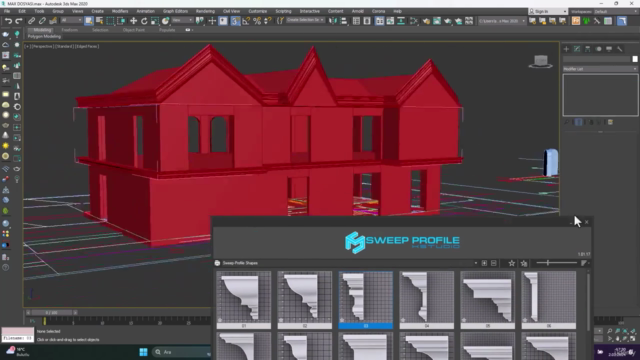
Task: Select profile thumbnail 06 in Sweep Profile
Action: (549, 300)
